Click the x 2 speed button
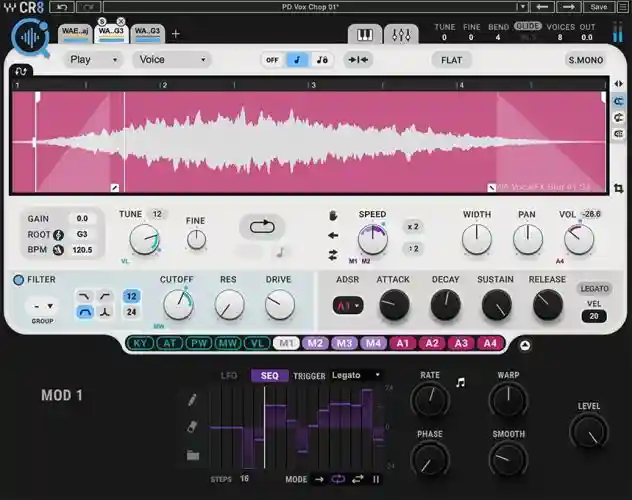The height and width of the screenshot is (500, 632). pyautogui.click(x=413, y=226)
